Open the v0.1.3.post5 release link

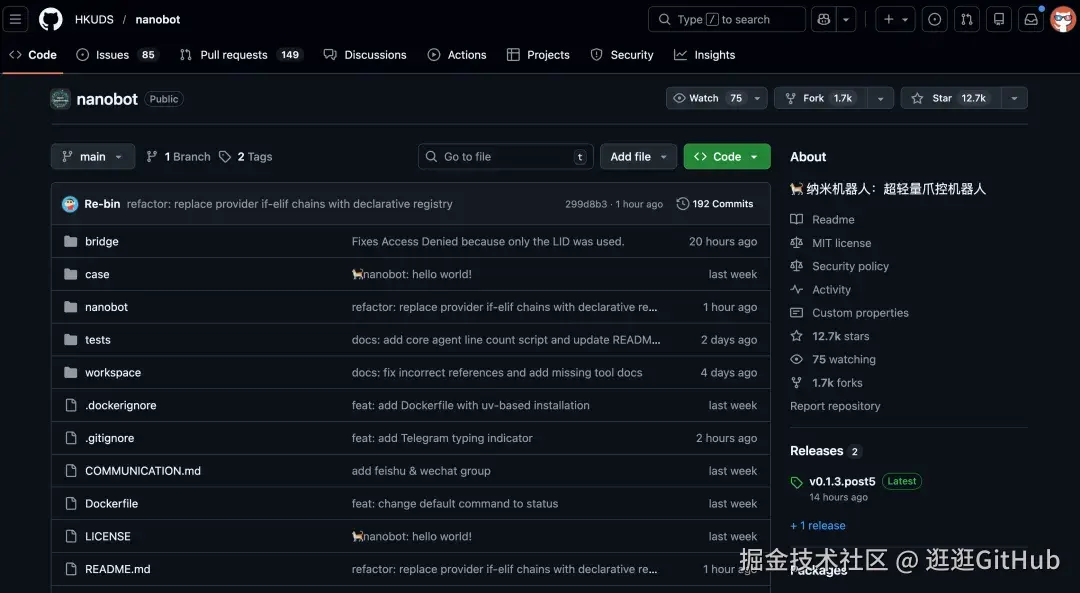842,481
